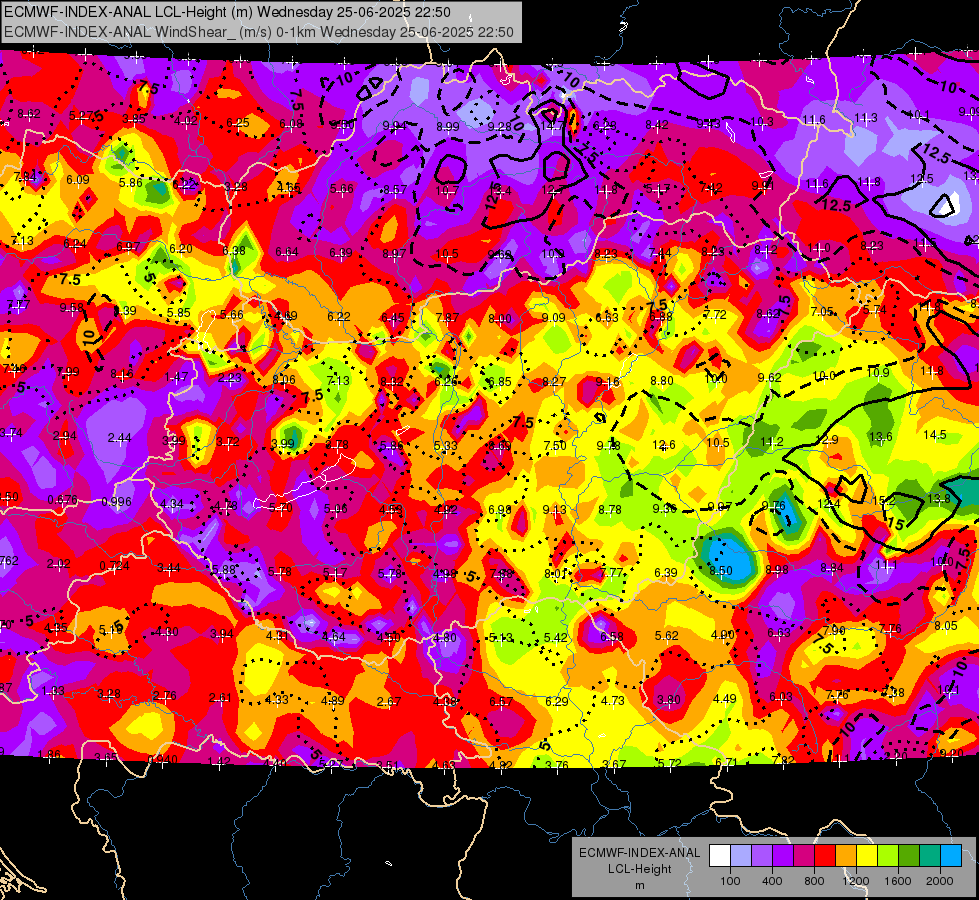Click the wind shear value 5.42
This screenshot has width=979, height=900.
coord(556,637)
